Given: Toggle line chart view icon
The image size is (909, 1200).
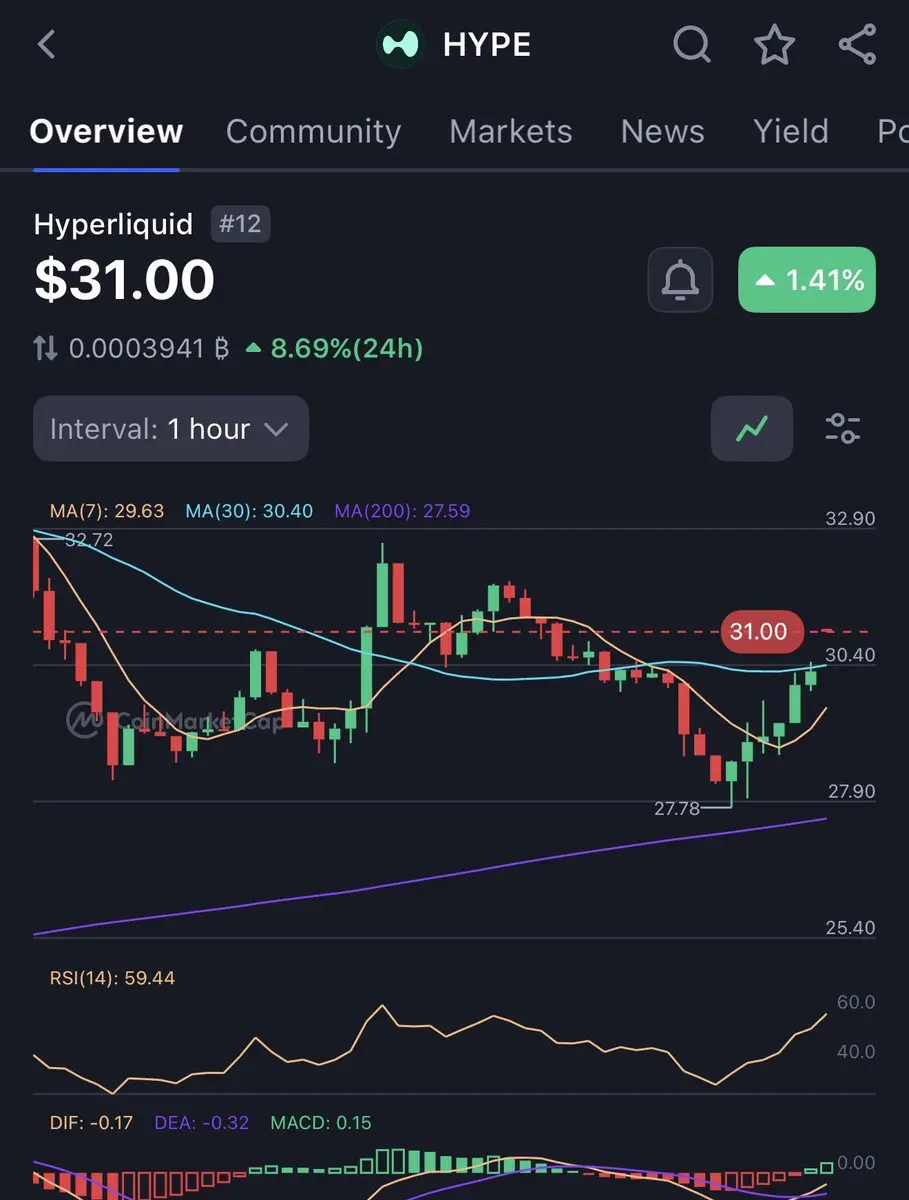Looking at the screenshot, I should [752, 429].
